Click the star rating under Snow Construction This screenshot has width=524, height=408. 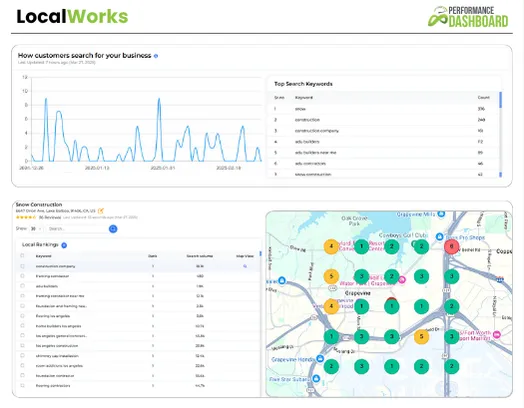(x=26, y=218)
